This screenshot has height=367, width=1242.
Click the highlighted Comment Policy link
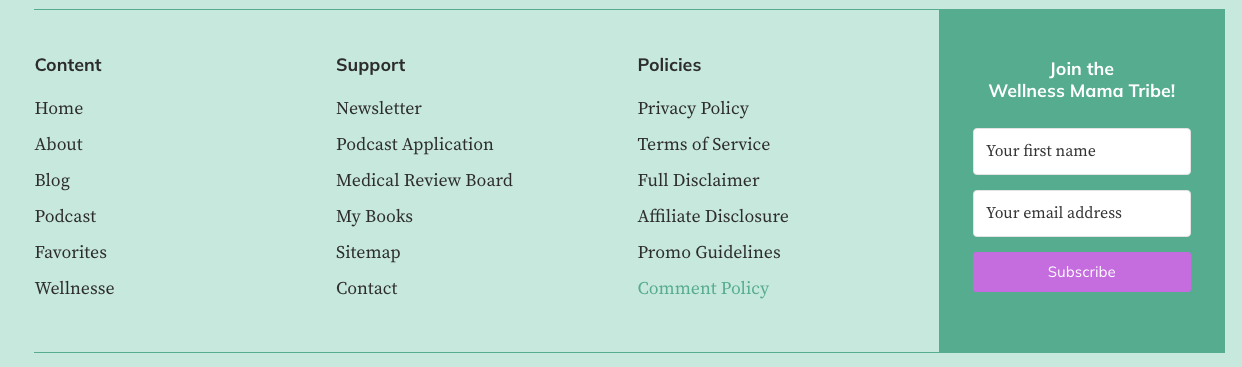point(703,289)
